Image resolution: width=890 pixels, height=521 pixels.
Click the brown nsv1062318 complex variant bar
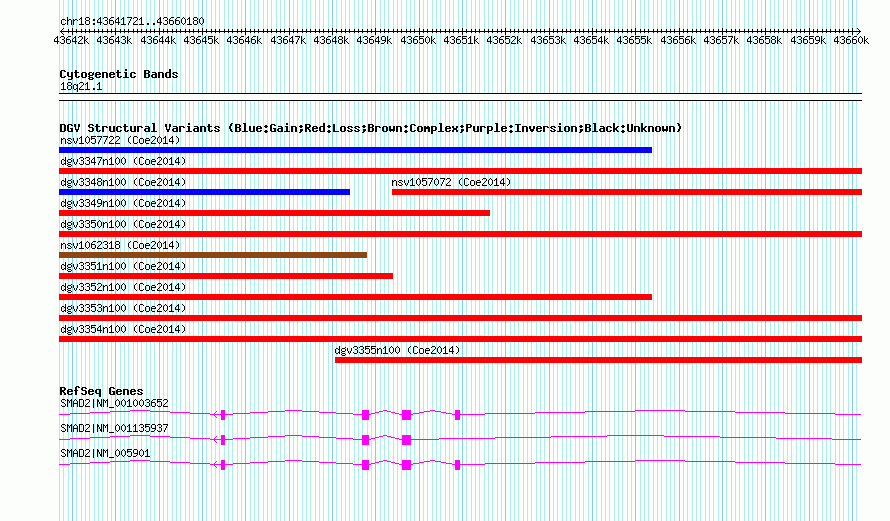pyautogui.click(x=213, y=255)
